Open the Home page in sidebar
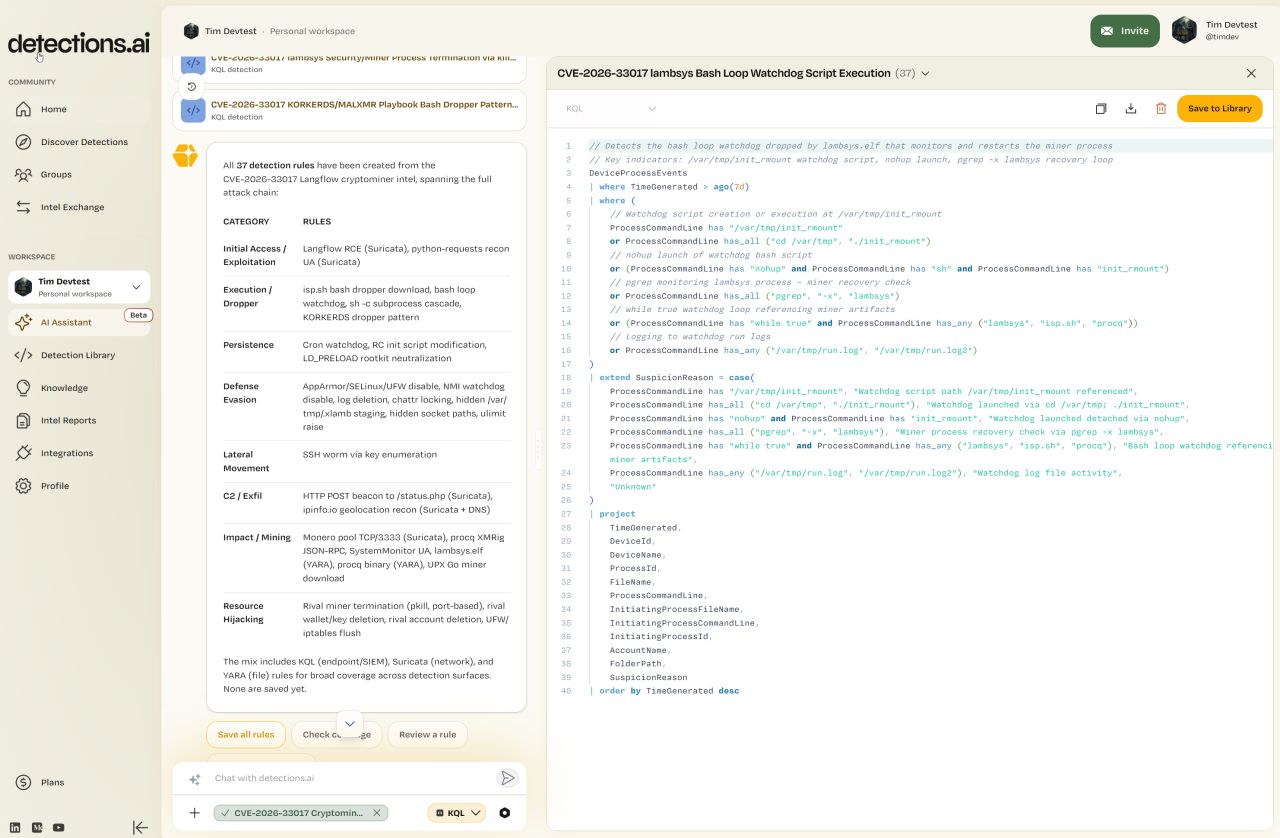This screenshot has width=1280, height=838. pyautogui.click(x=54, y=109)
